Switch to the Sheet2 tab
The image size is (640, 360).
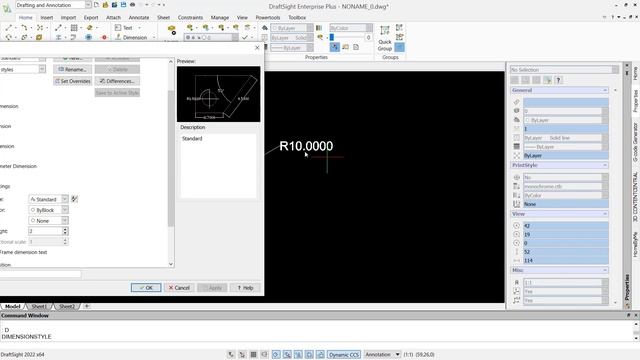67,306
